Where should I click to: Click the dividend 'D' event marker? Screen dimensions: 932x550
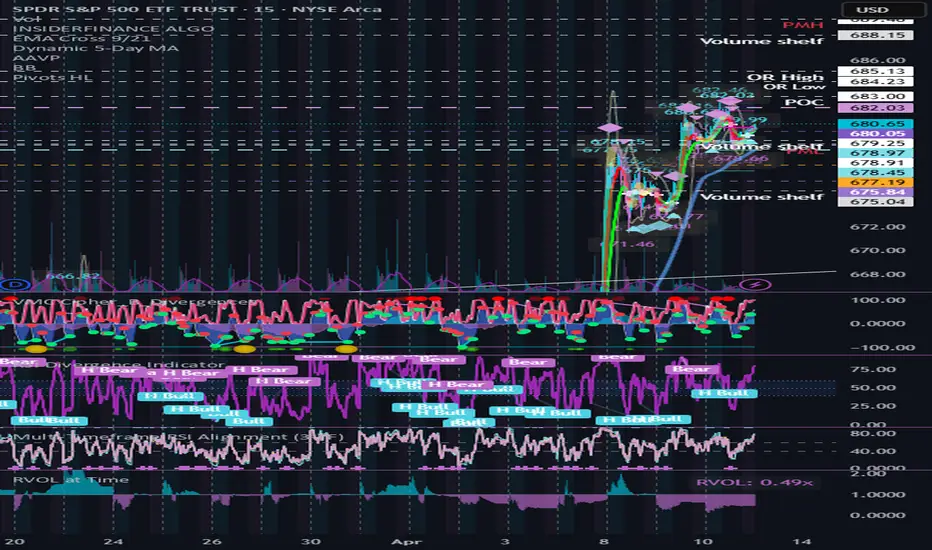(17, 285)
